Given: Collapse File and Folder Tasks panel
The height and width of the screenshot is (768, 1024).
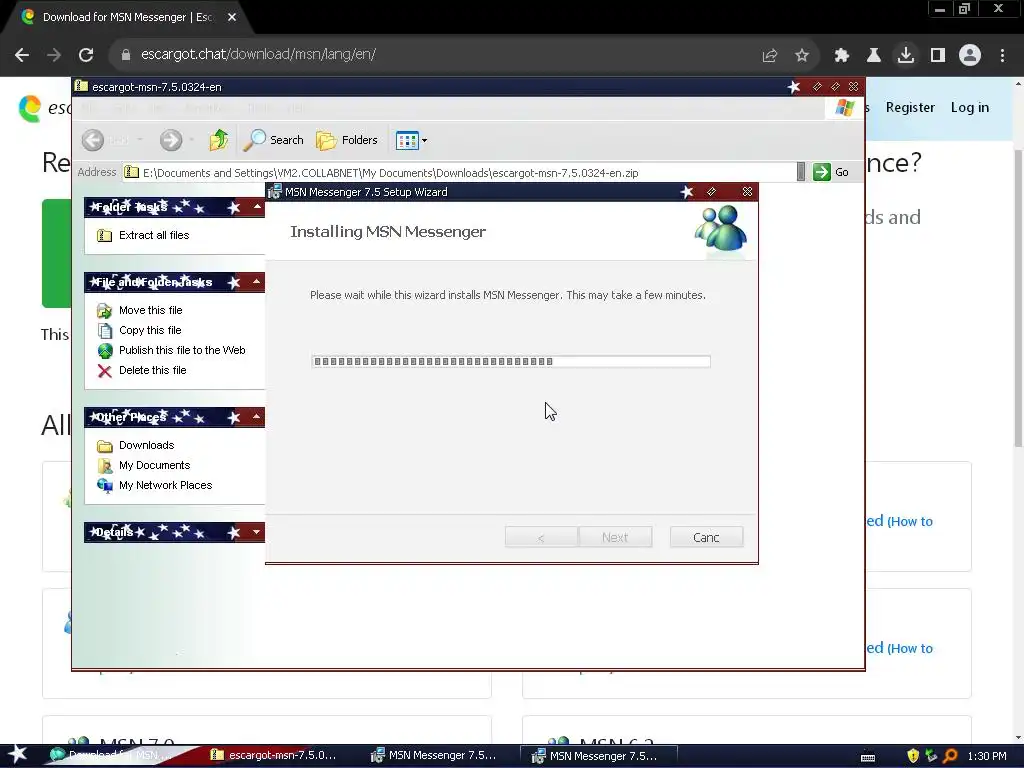Looking at the screenshot, I should pos(257,282).
